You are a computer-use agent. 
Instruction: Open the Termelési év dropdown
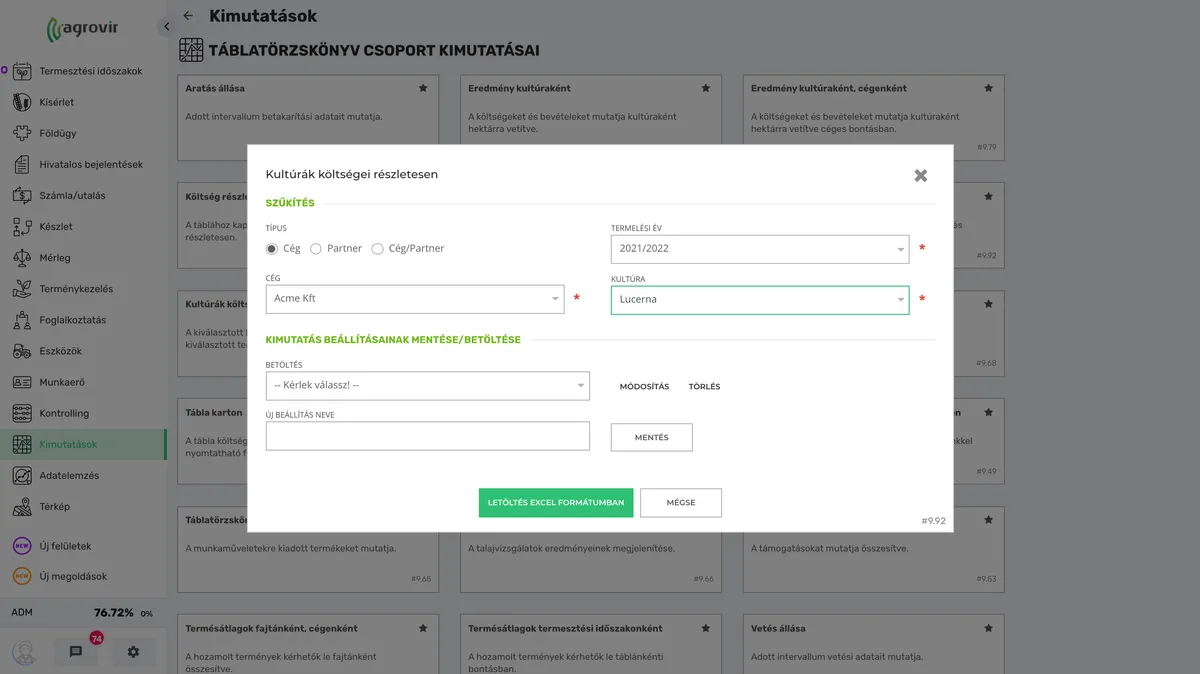click(x=759, y=249)
